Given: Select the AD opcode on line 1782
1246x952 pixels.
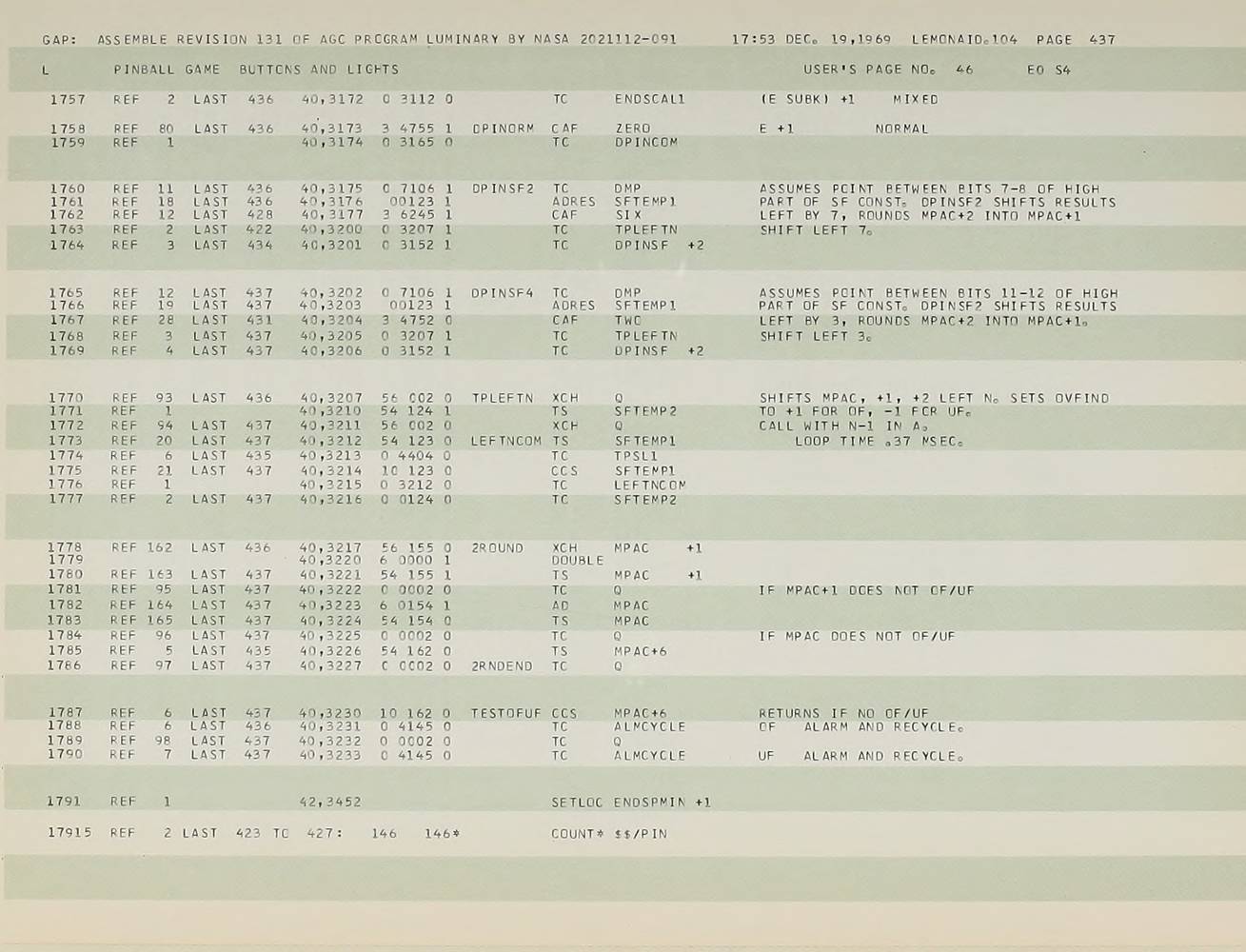Looking at the screenshot, I should [561, 606].
